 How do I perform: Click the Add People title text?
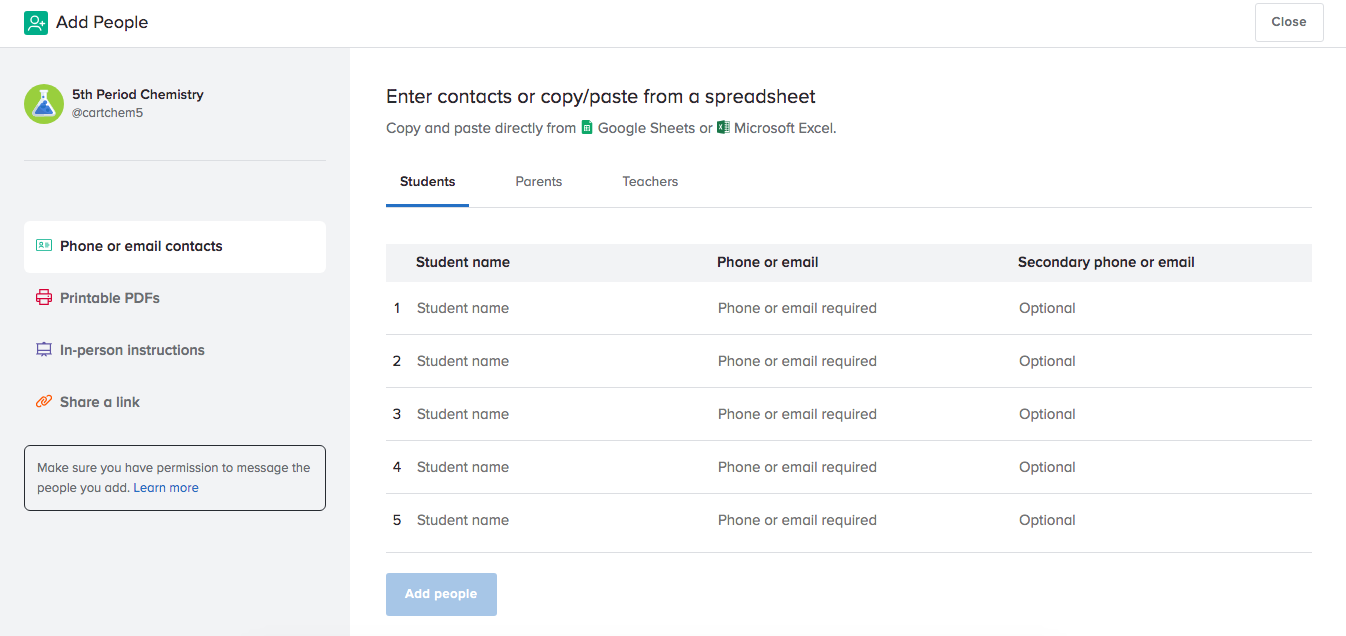coord(102,22)
